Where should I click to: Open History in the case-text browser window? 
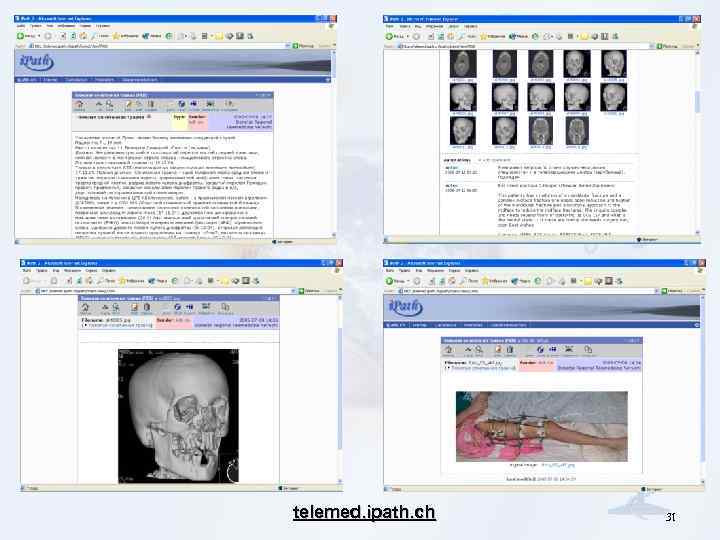169,36
